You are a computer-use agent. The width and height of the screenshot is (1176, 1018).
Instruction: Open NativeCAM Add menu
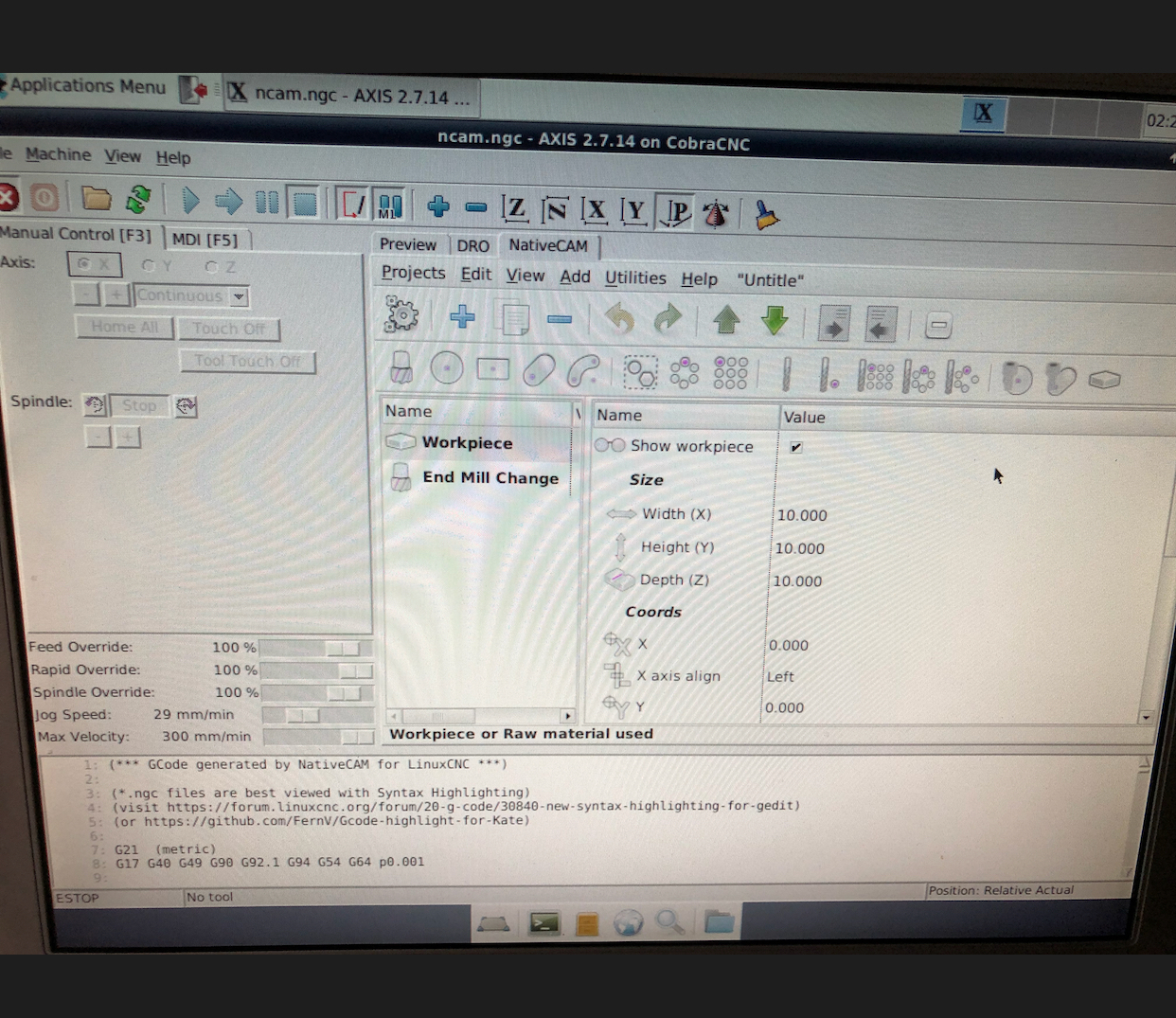(x=575, y=277)
